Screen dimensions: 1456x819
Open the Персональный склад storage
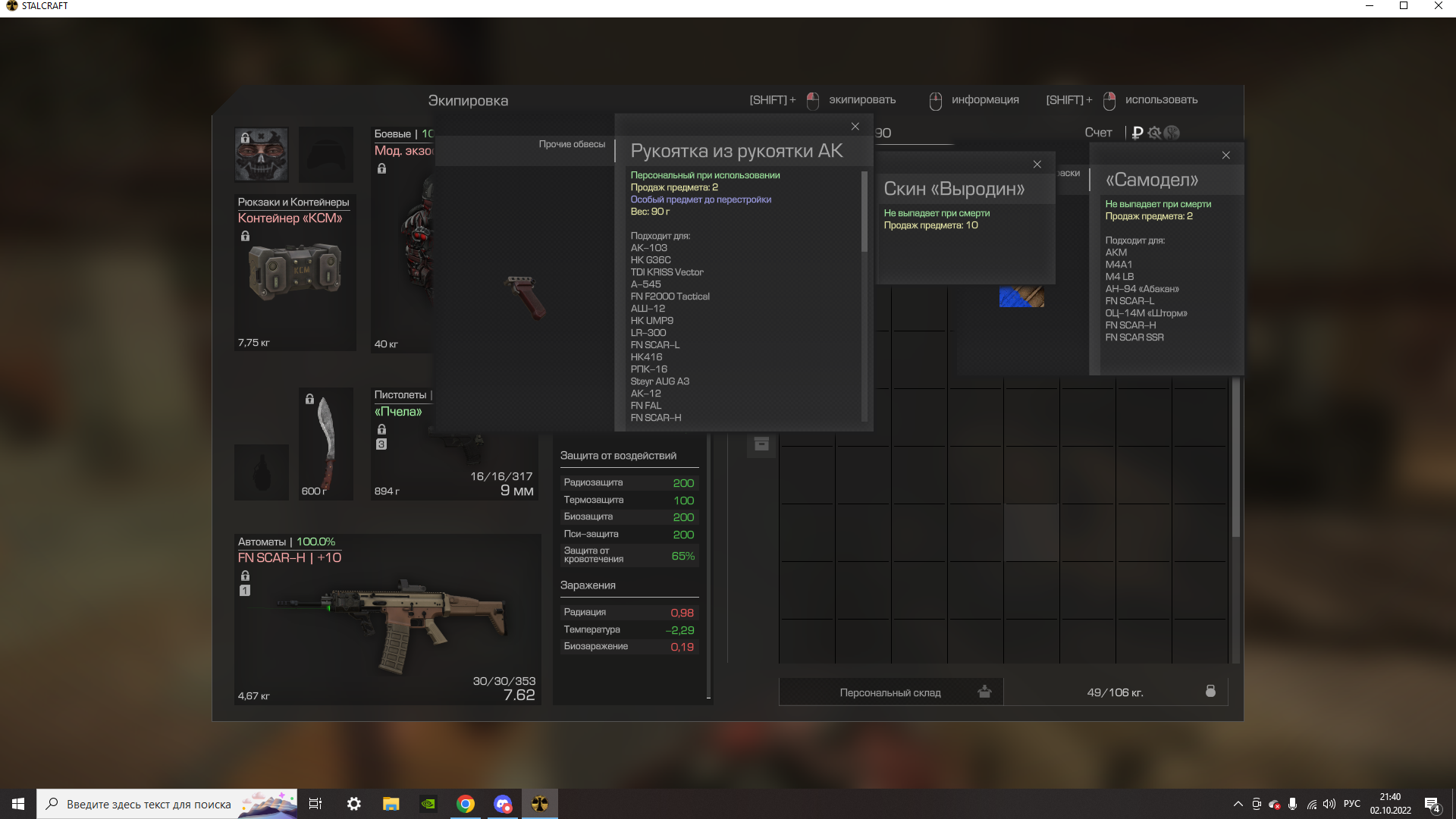coord(891,692)
